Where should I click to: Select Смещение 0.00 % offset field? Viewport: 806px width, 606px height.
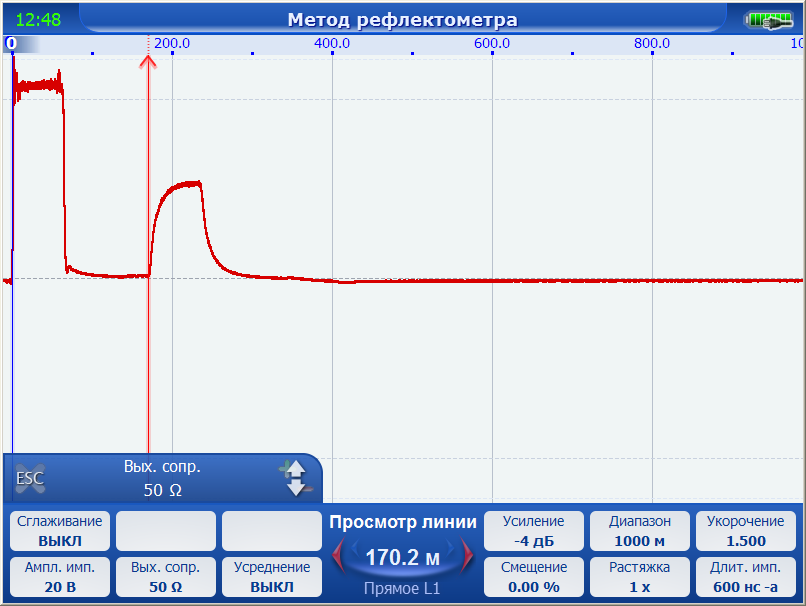pyautogui.click(x=533, y=577)
